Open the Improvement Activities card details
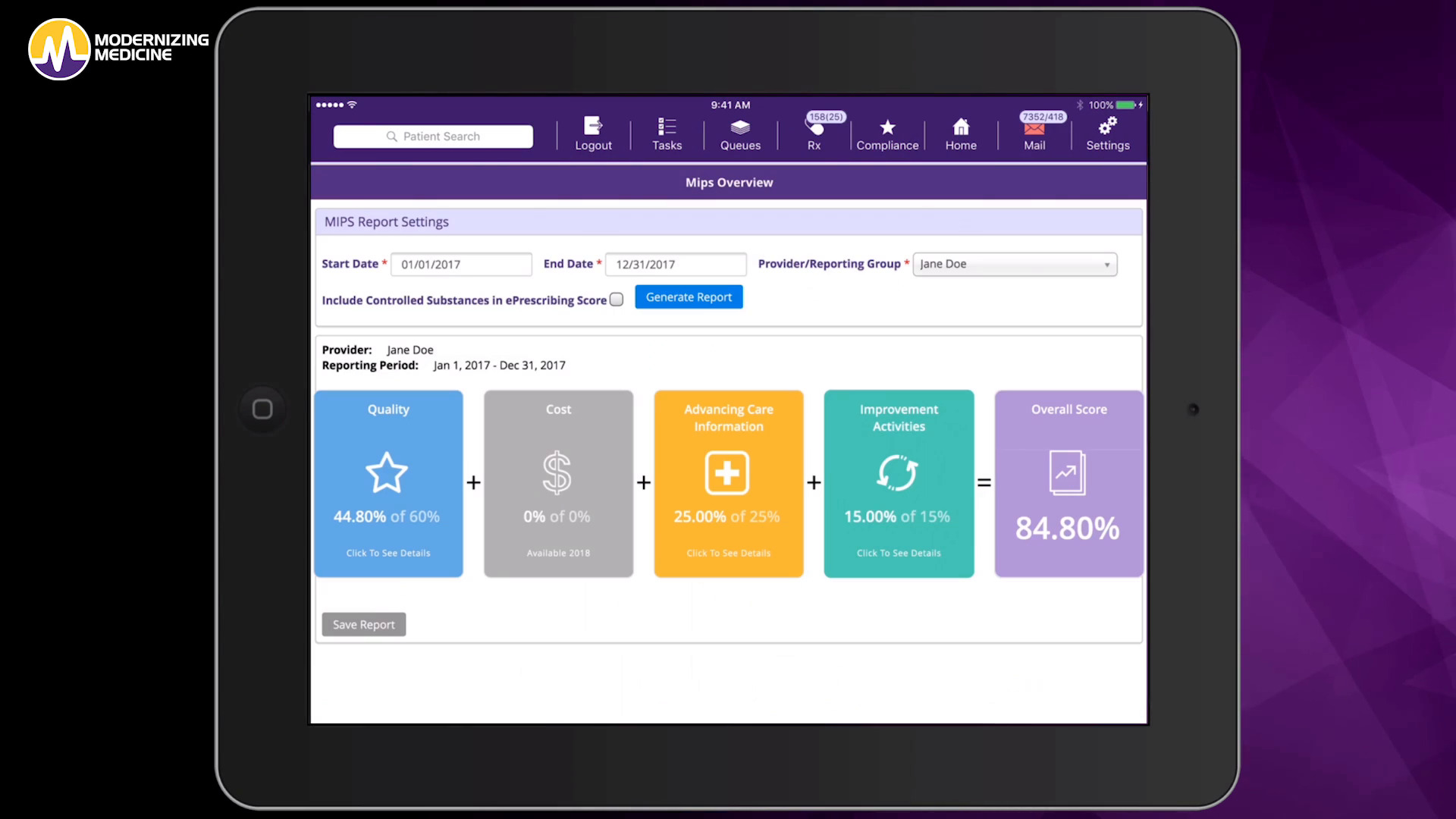Screen dimensions: 1456x819 [899, 484]
